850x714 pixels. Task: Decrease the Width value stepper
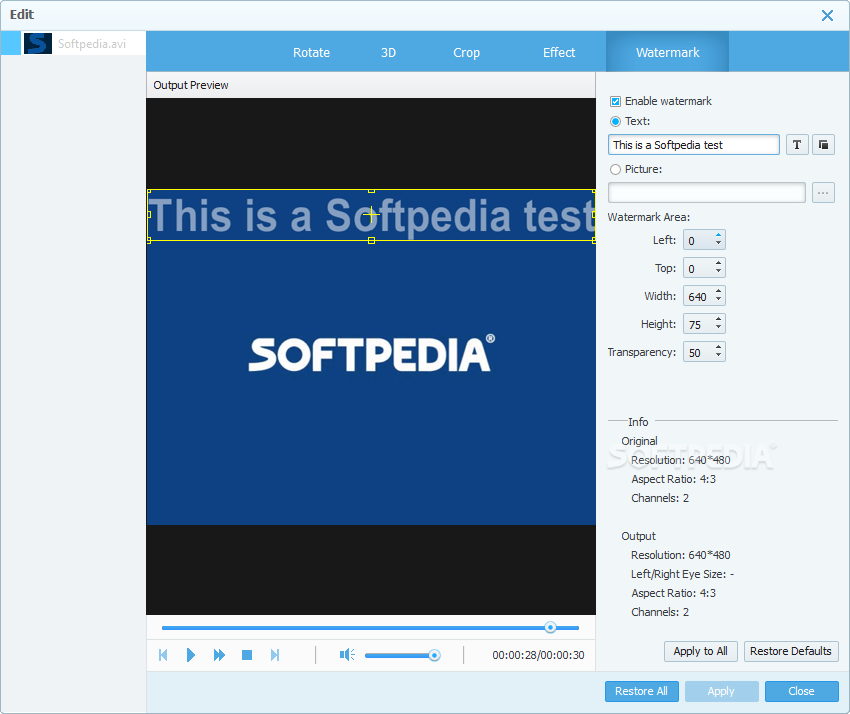click(718, 300)
